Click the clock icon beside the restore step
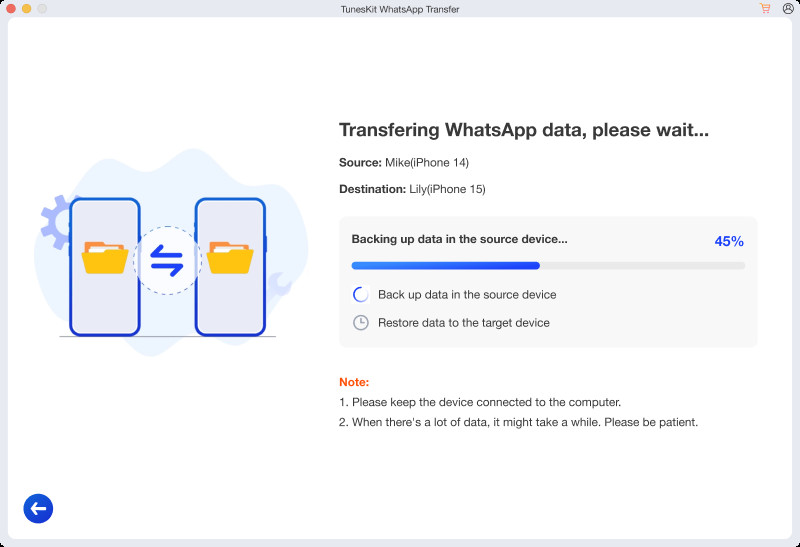 [x=361, y=323]
